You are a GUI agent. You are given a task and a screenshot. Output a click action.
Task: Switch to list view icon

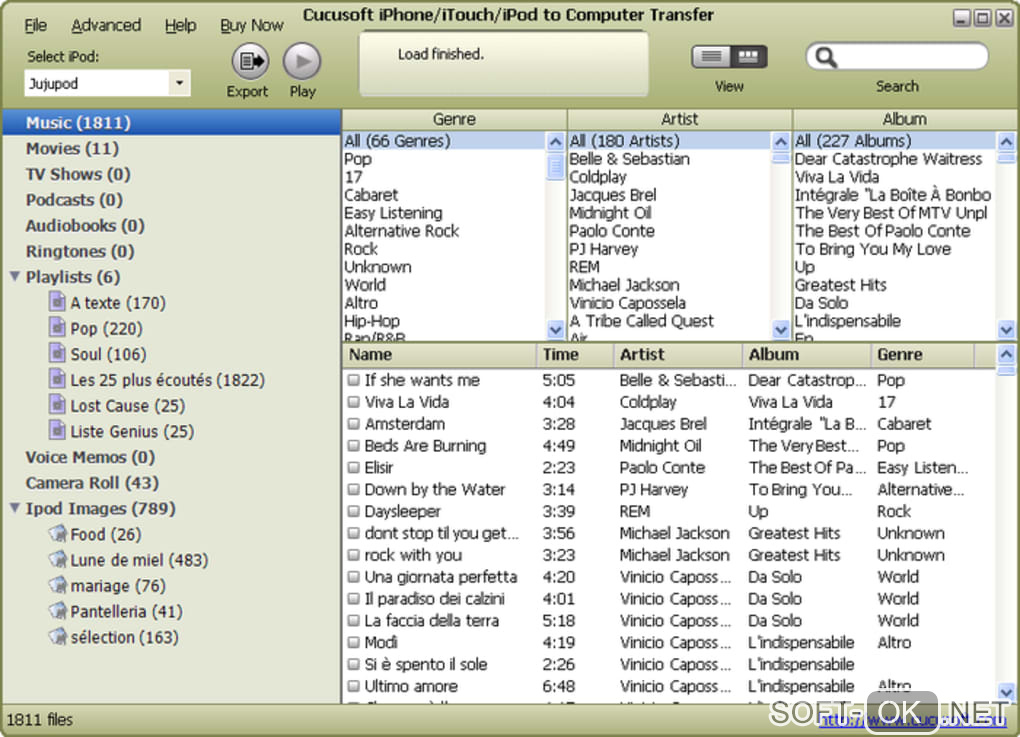tap(711, 57)
